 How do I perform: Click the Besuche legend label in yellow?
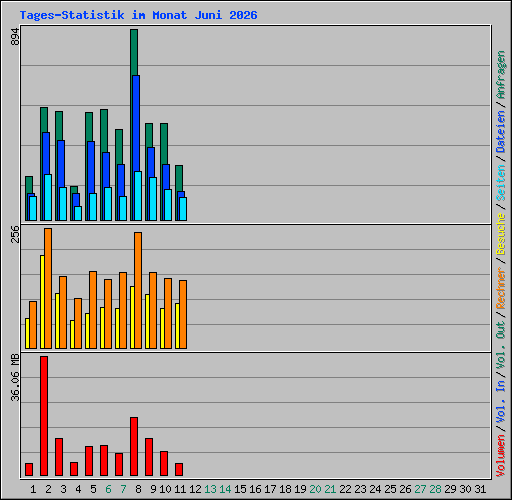click(x=501, y=235)
